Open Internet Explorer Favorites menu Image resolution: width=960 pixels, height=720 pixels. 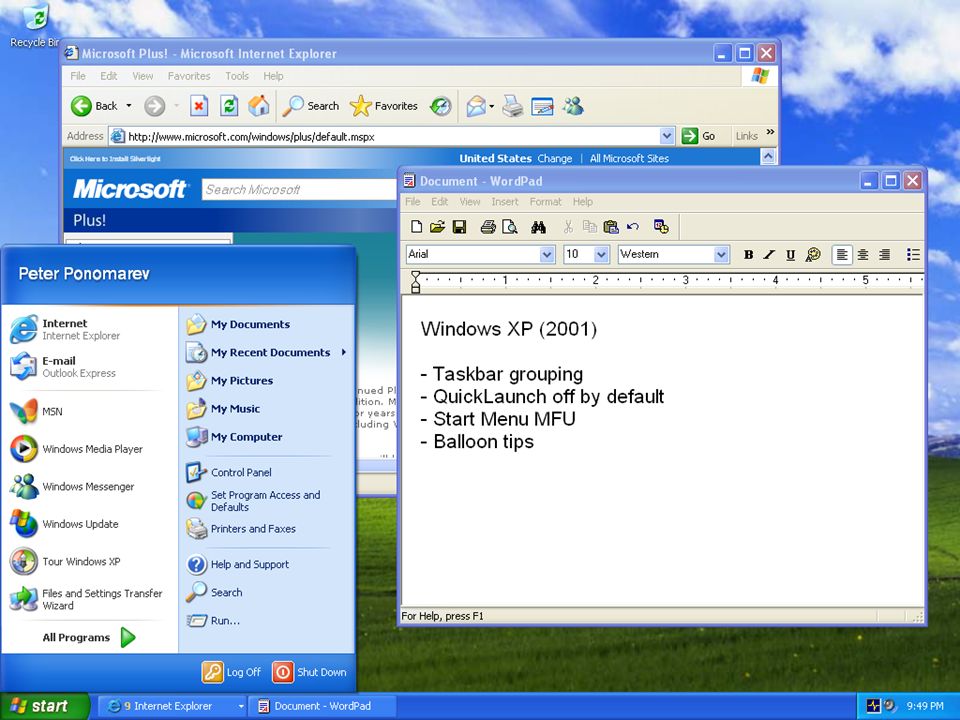pos(189,76)
